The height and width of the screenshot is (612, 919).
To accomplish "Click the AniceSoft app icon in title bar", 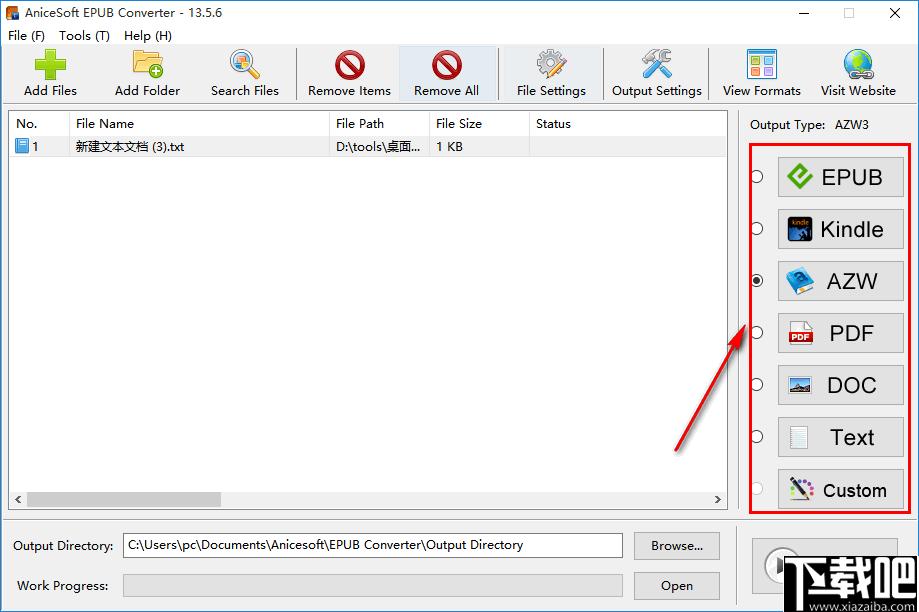I will (x=12, y=13).
